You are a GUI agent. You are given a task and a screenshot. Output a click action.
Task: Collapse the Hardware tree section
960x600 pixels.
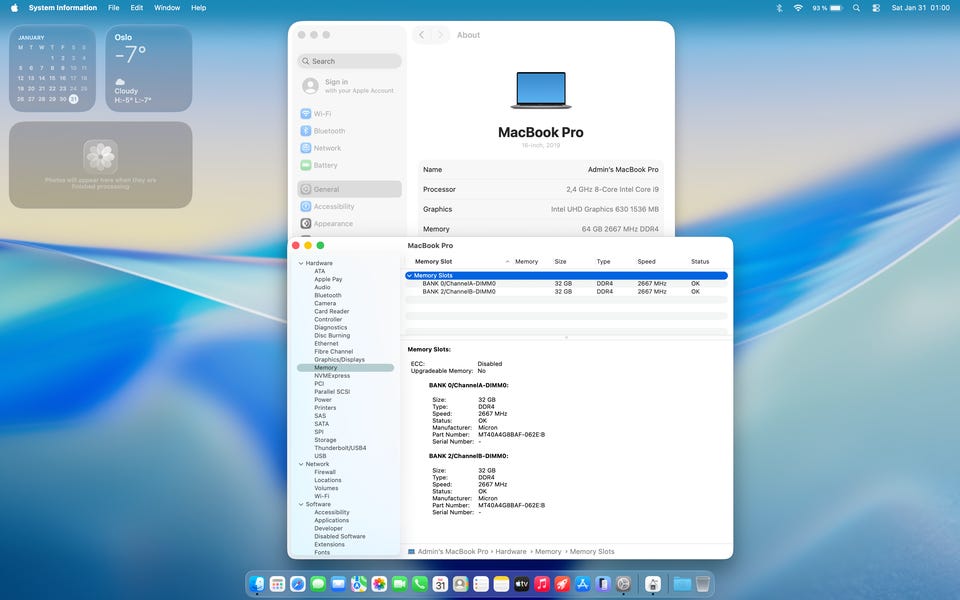coord(300,263)
